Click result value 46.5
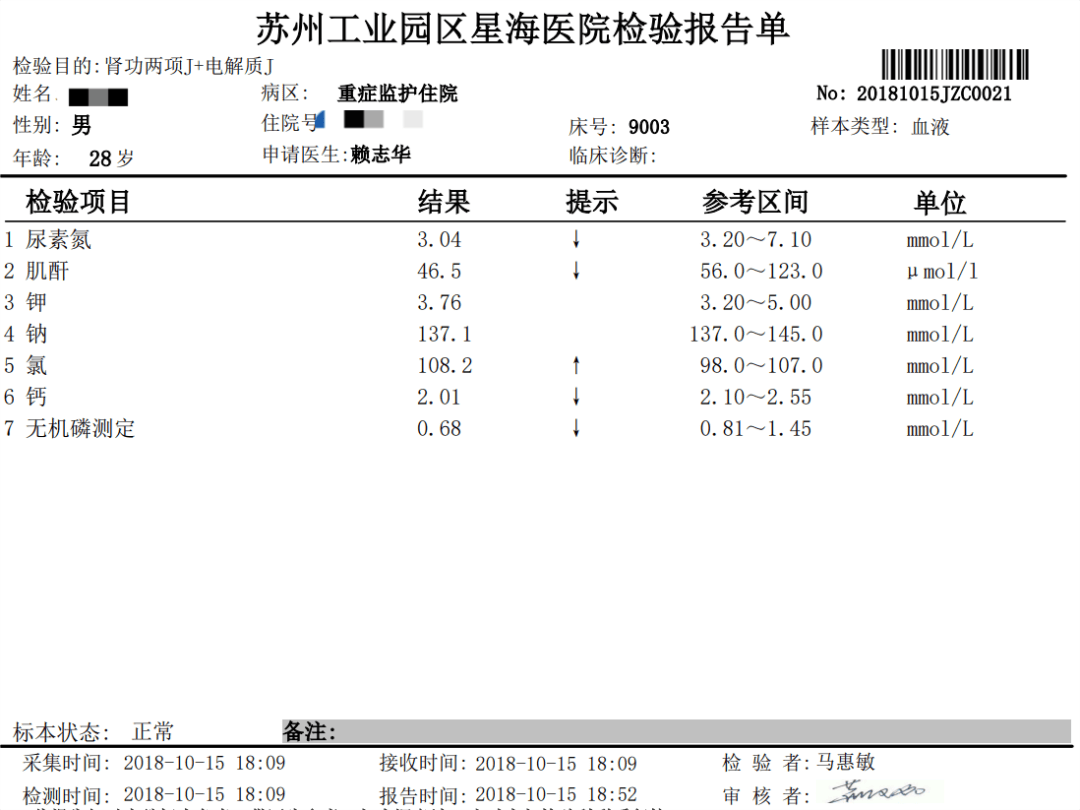 [439, 271]
